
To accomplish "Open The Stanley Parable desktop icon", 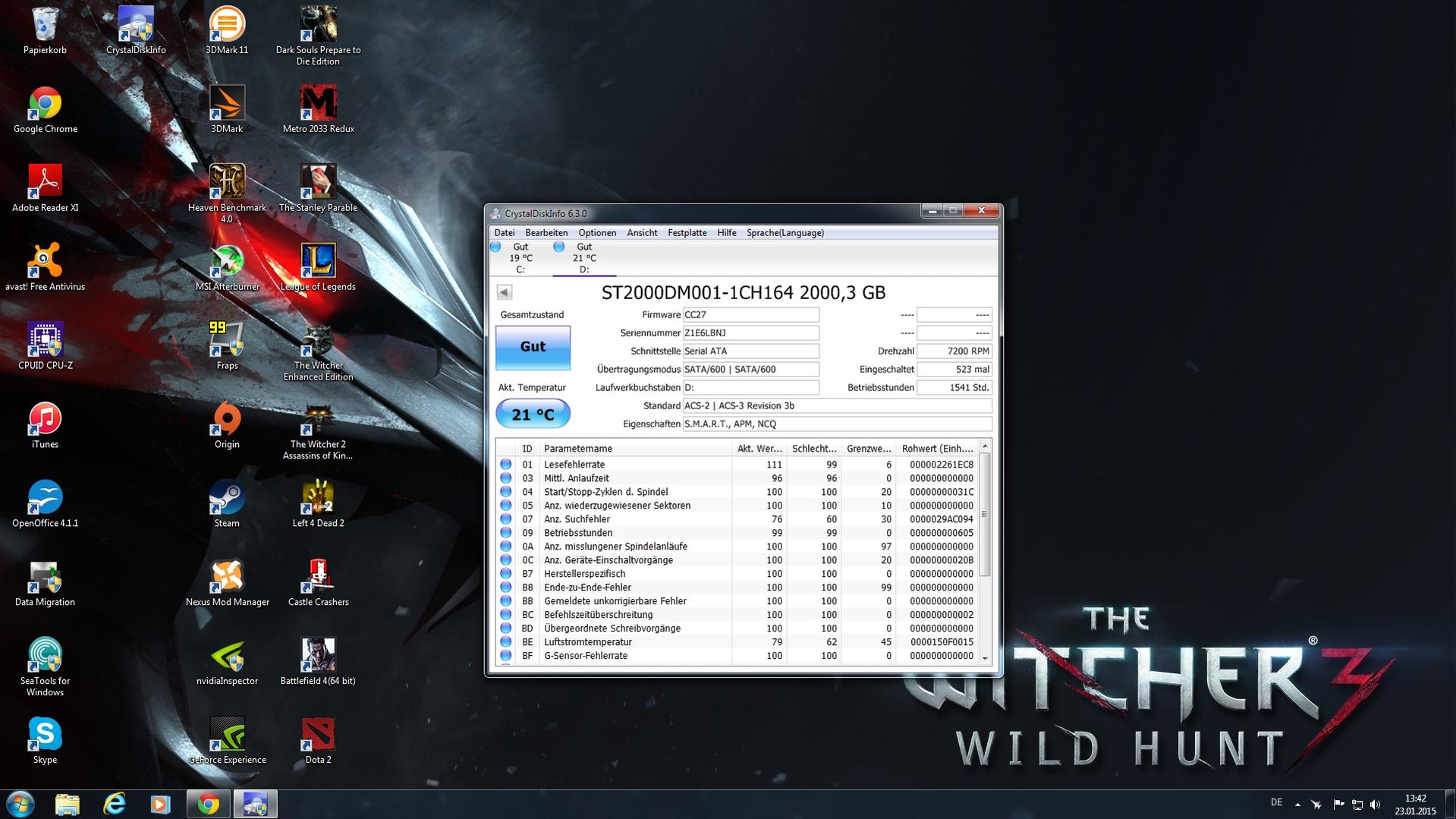I will point(318,188).
